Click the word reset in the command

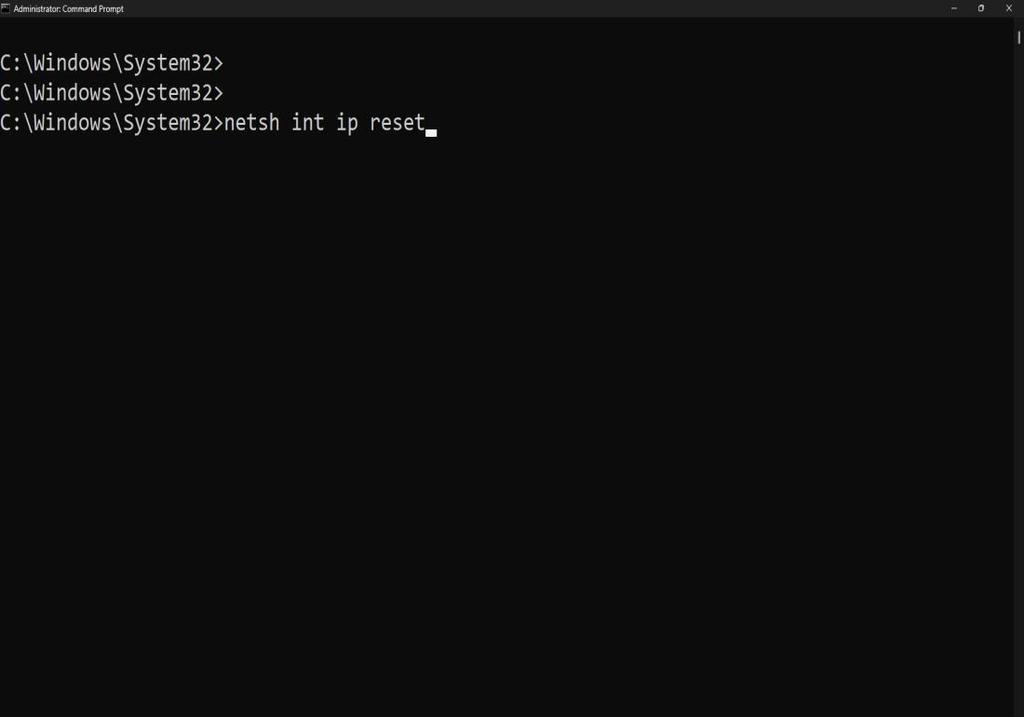point(397,123)
